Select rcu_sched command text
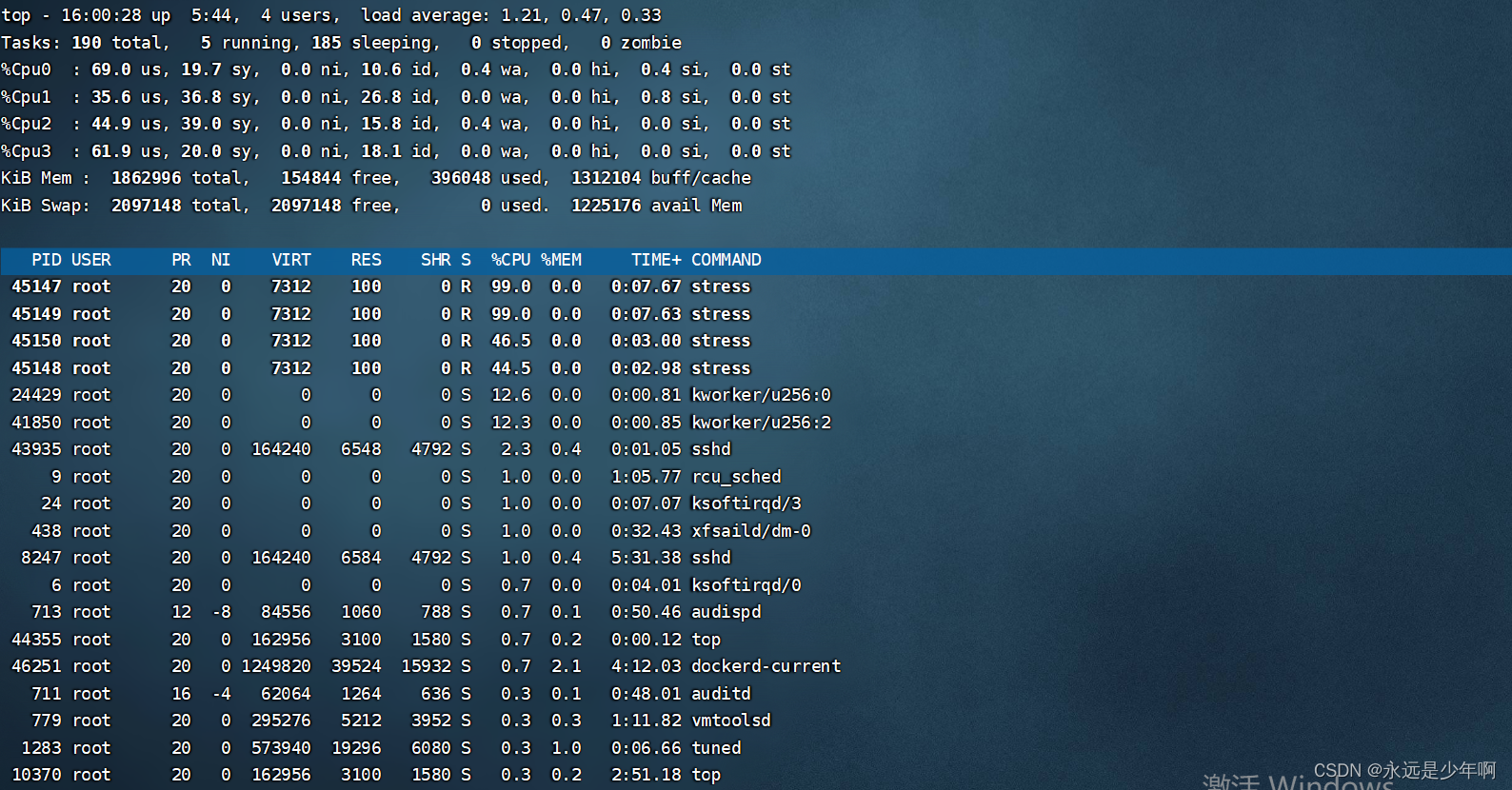The height and width of the screenshot is (790, 1512). 737,477
